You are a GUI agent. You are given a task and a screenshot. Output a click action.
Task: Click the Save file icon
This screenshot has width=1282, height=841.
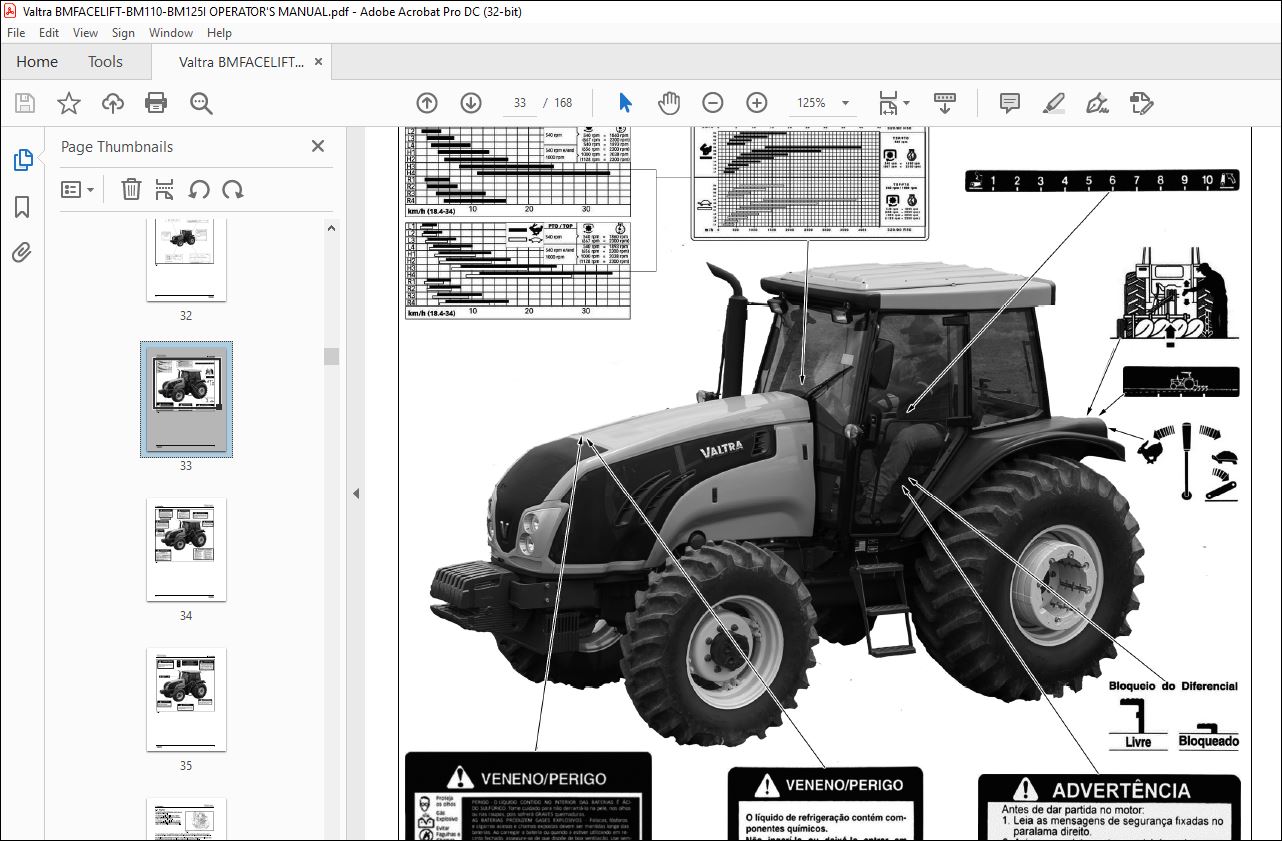pyautogui.click(x=25, y=103)
